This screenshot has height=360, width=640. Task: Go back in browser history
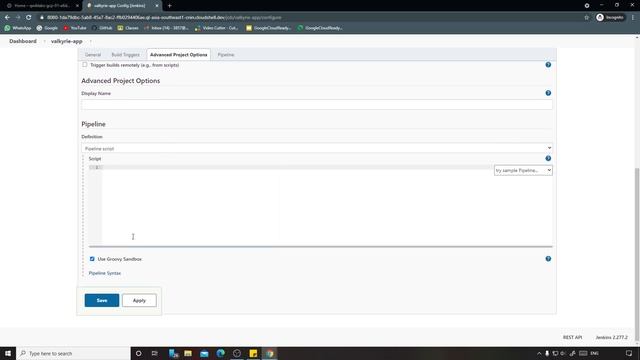[7, 18]
